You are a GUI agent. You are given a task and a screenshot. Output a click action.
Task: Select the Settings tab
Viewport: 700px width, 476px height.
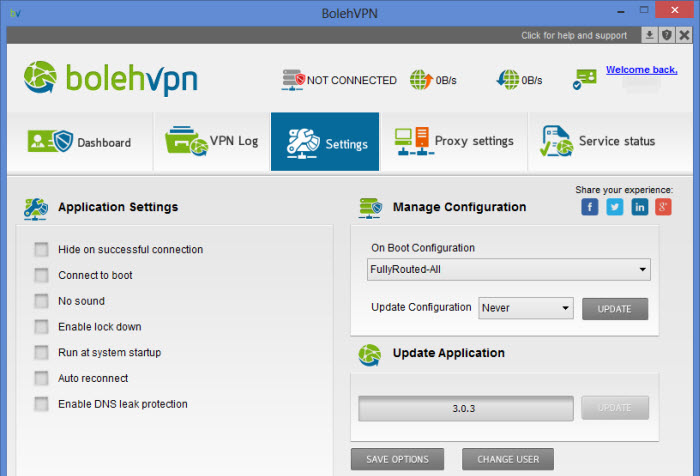coord(325,142)
